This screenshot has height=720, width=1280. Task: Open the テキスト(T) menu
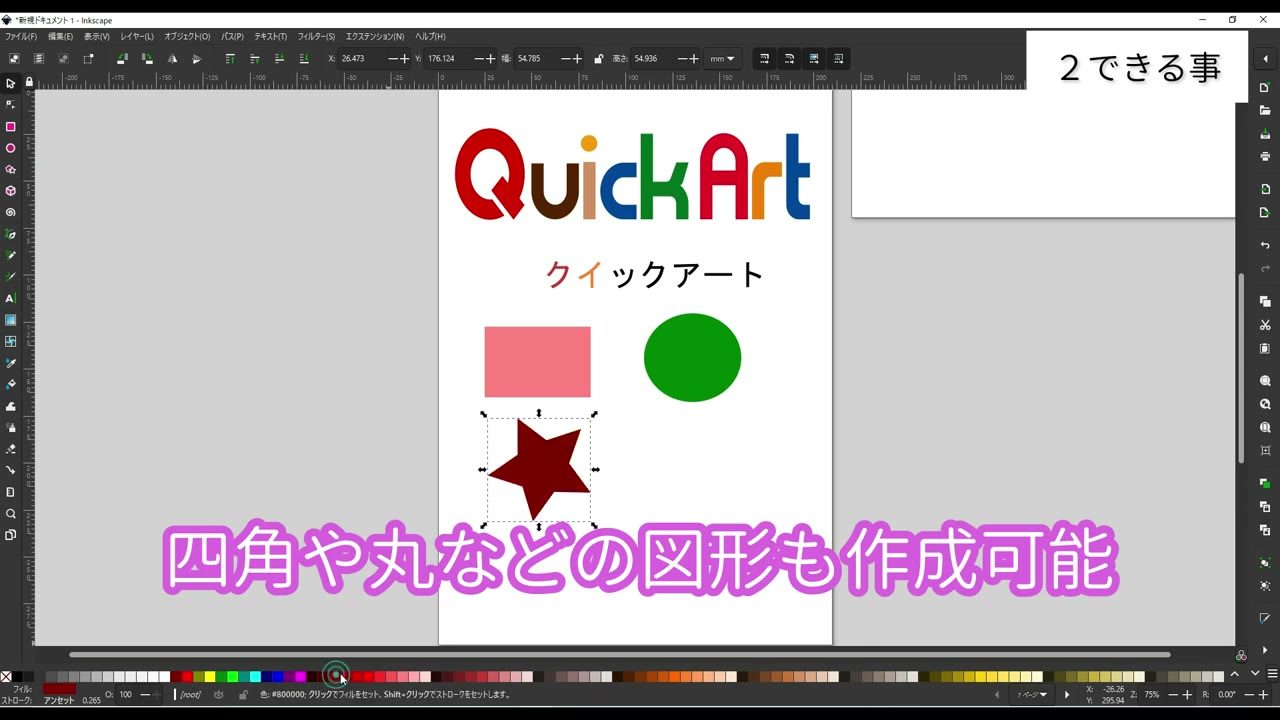[x=270, y=36]
